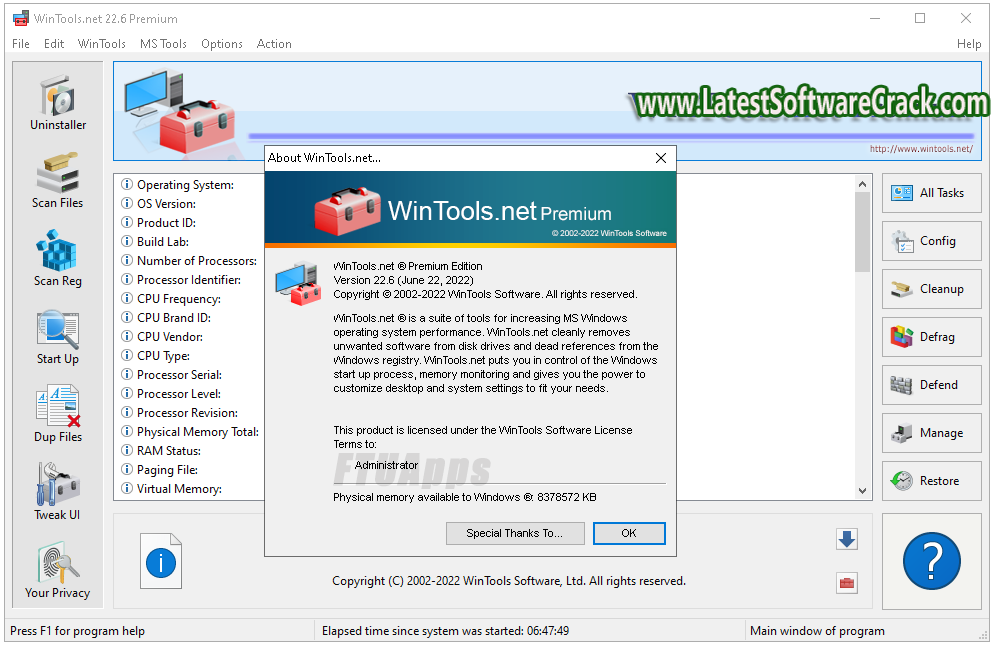Click the blue download arrow icon

click(846, 539)
